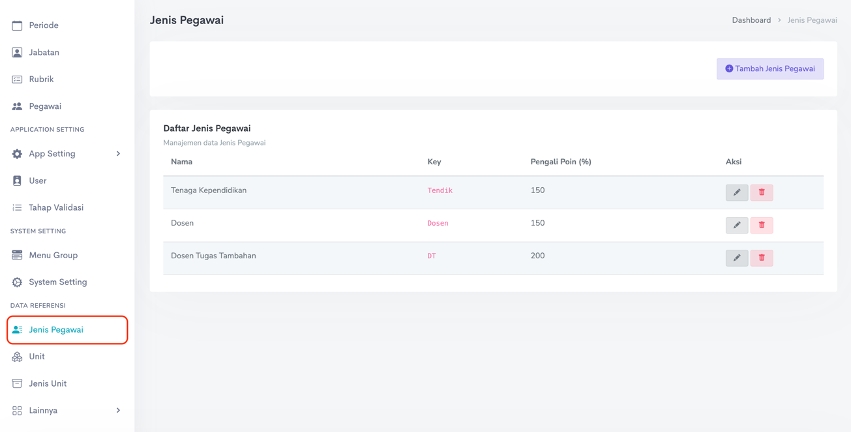Open the Rubrik menu item
This screenshot has height=432, width=852.
[x=41, y=79]
